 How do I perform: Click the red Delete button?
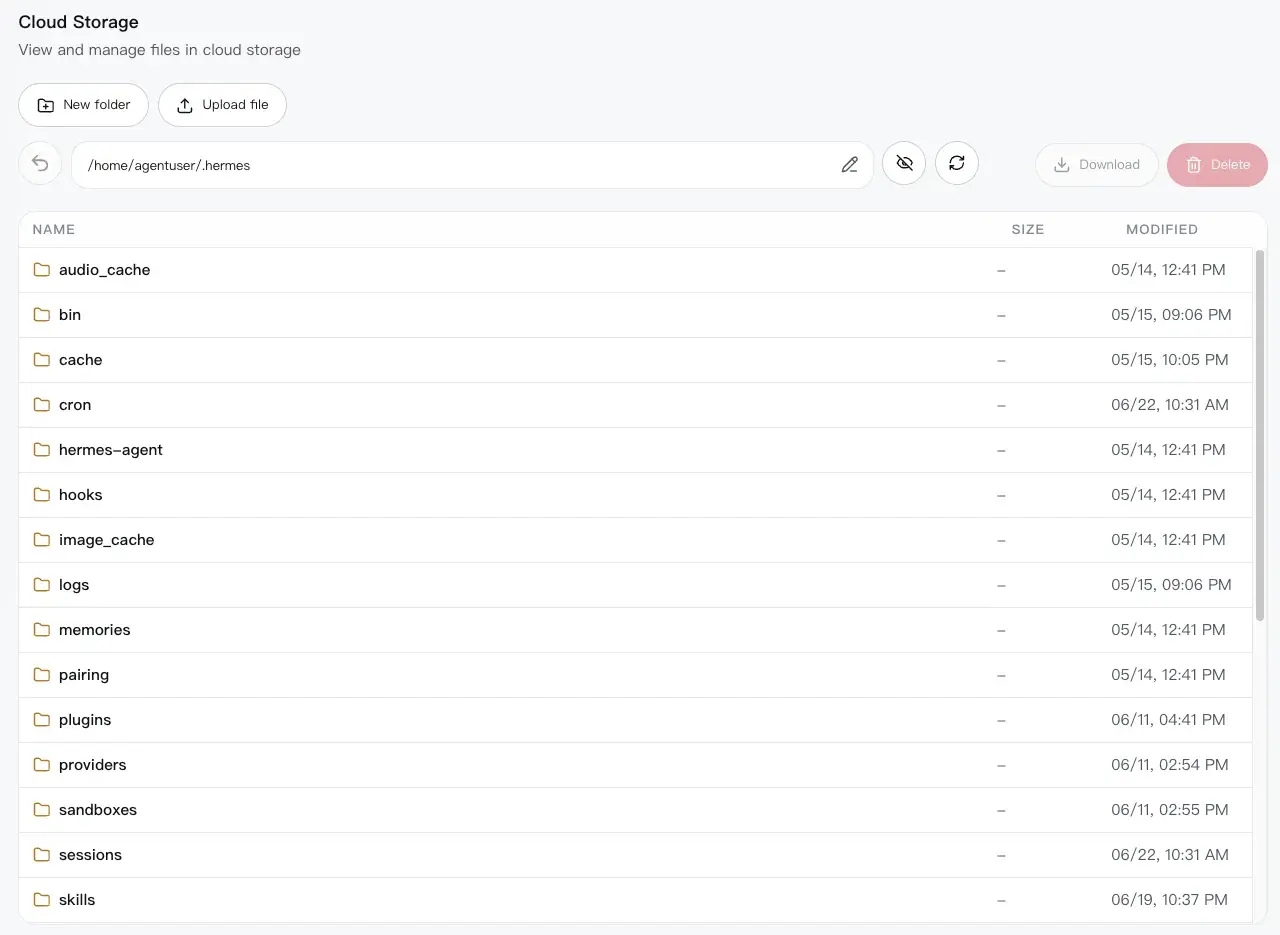click(1217, 165)
